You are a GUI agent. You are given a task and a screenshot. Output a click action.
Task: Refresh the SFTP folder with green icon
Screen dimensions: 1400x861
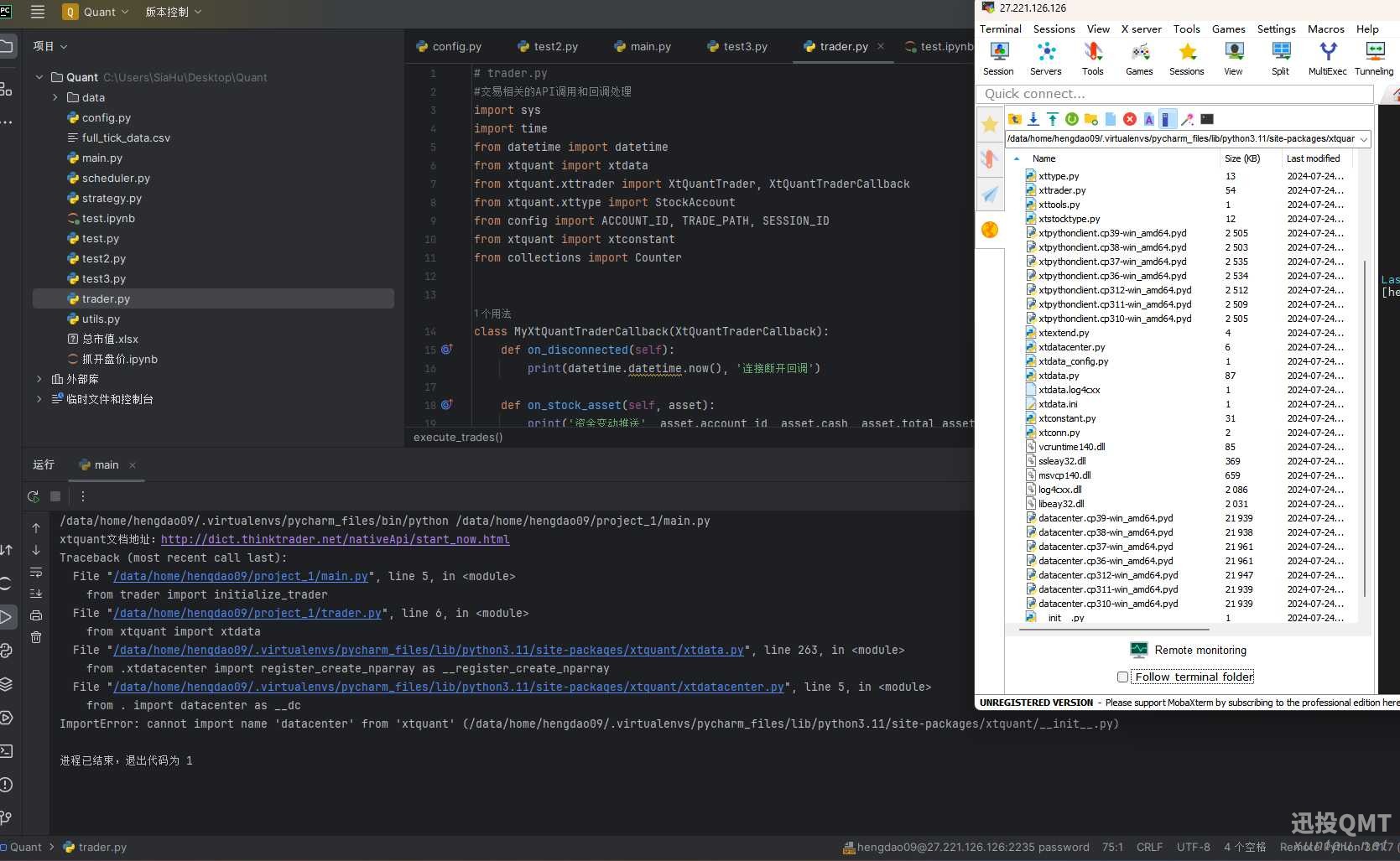(x=1071, y=119)
